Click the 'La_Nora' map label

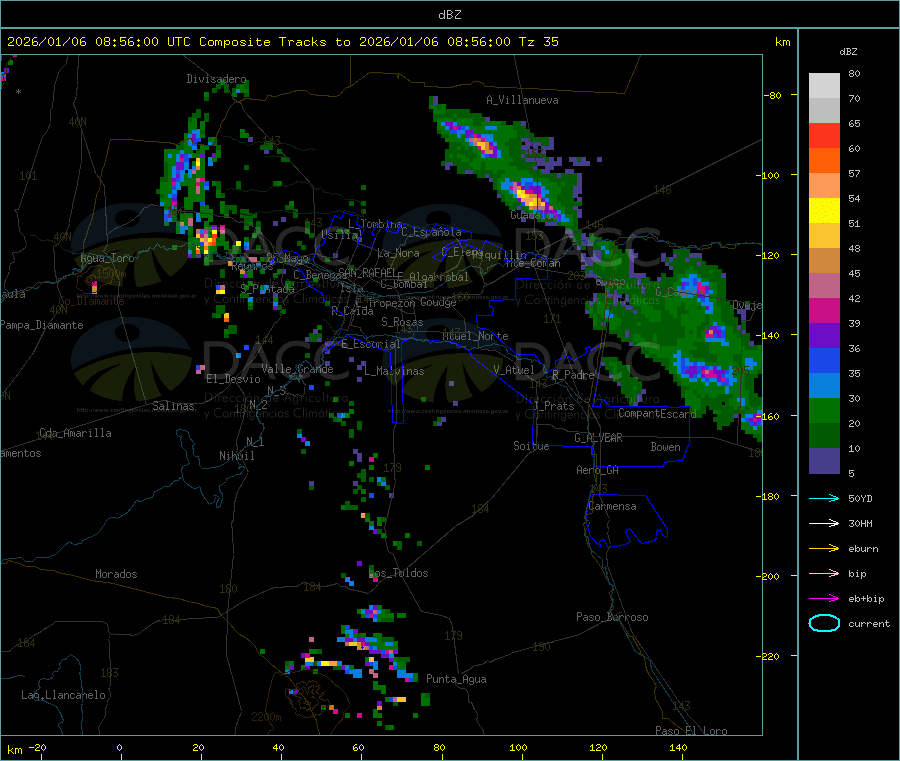point(398,253)
